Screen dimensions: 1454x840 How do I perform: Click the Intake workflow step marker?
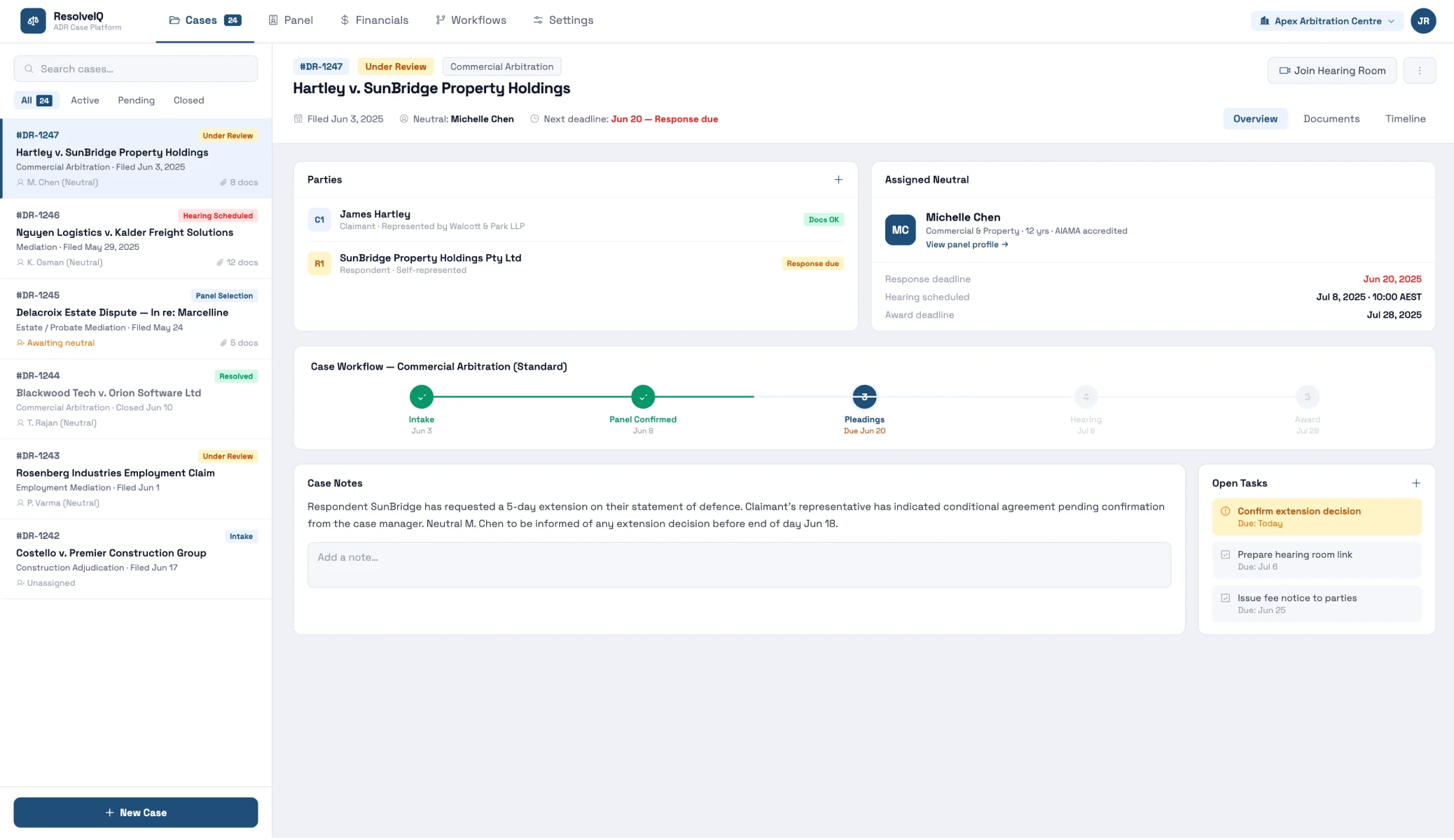point(422,397)
